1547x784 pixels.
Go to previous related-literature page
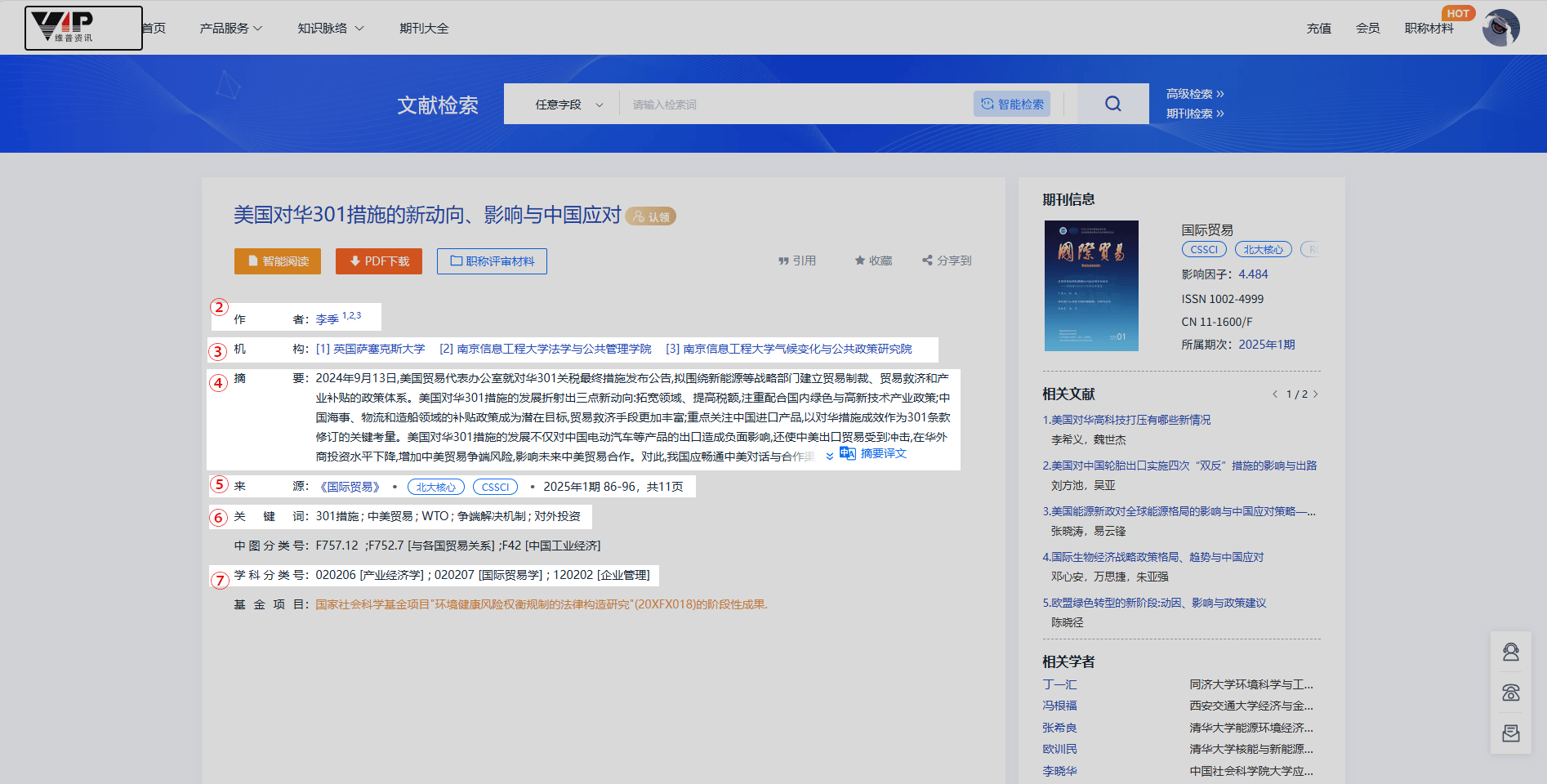click(x=1274, y=394)
